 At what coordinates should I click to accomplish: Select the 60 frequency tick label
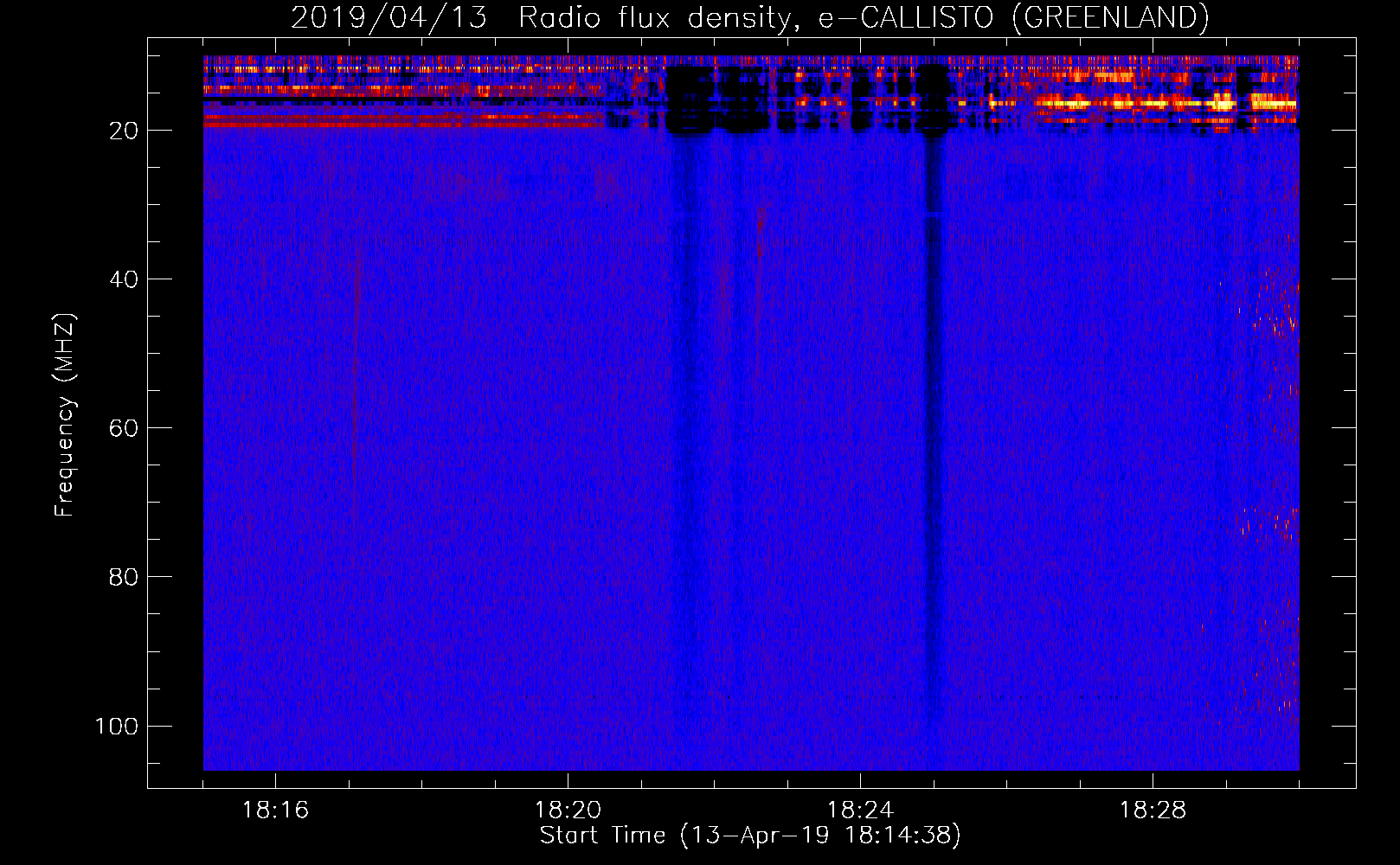pos(124,428)
